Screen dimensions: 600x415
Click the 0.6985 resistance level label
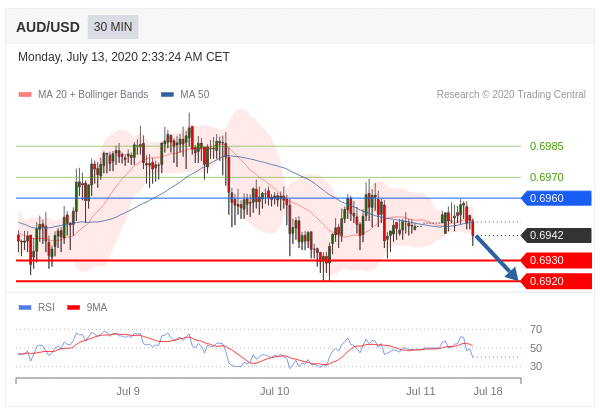point(546,146)
